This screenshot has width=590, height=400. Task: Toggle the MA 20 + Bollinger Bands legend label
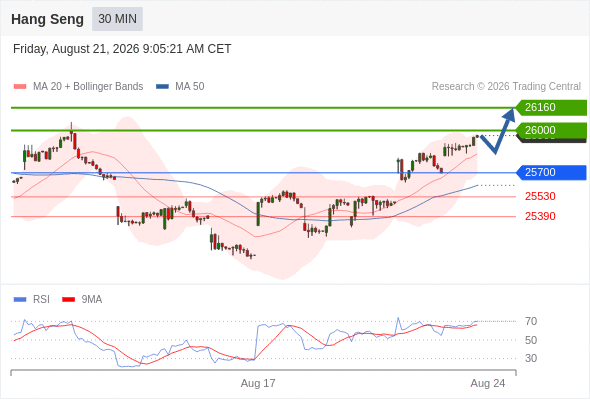[x=88, y=87]
